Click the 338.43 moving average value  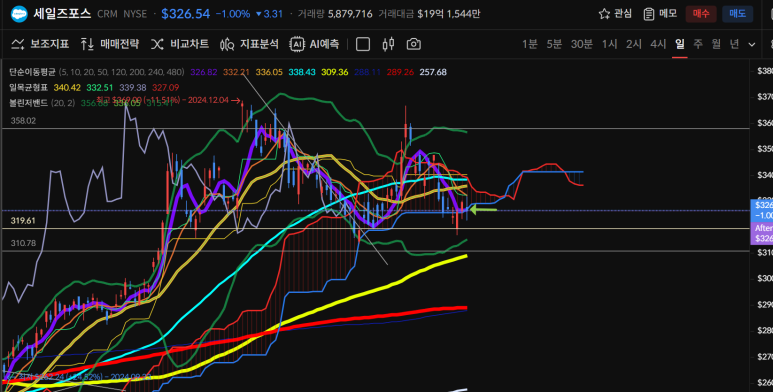coord(302,72)
